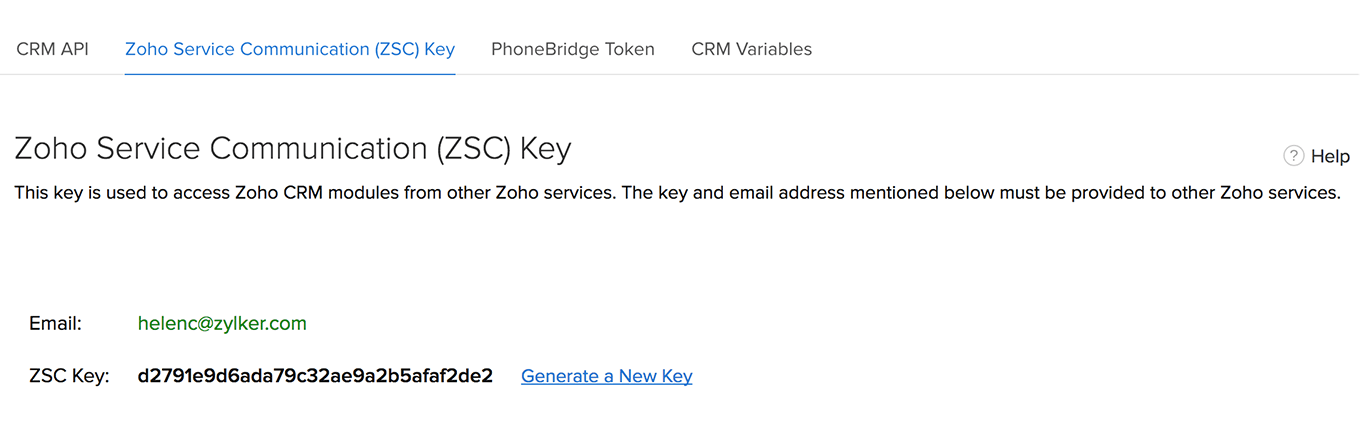Click the helenc@zylker.com email address
The width and height of the screenshot is (1360, 427).
(222, 323)
